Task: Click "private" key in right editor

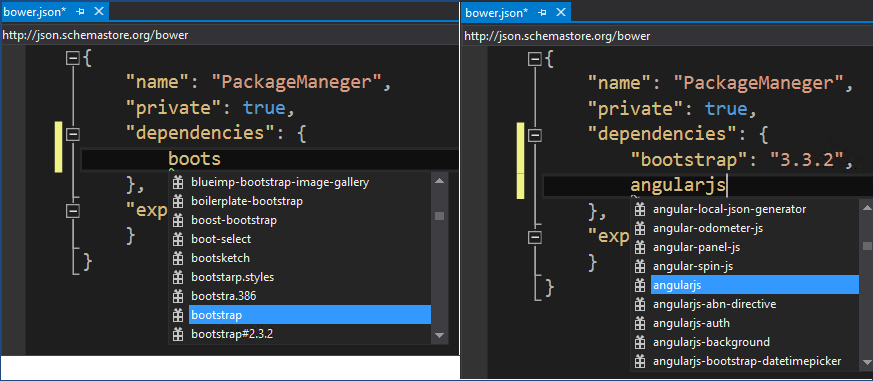Action: click(636, 109)
